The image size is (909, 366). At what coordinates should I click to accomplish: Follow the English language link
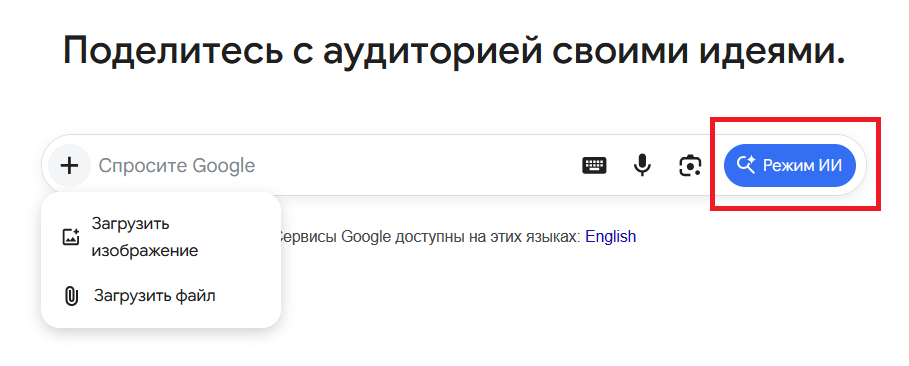tap(610, 237)
